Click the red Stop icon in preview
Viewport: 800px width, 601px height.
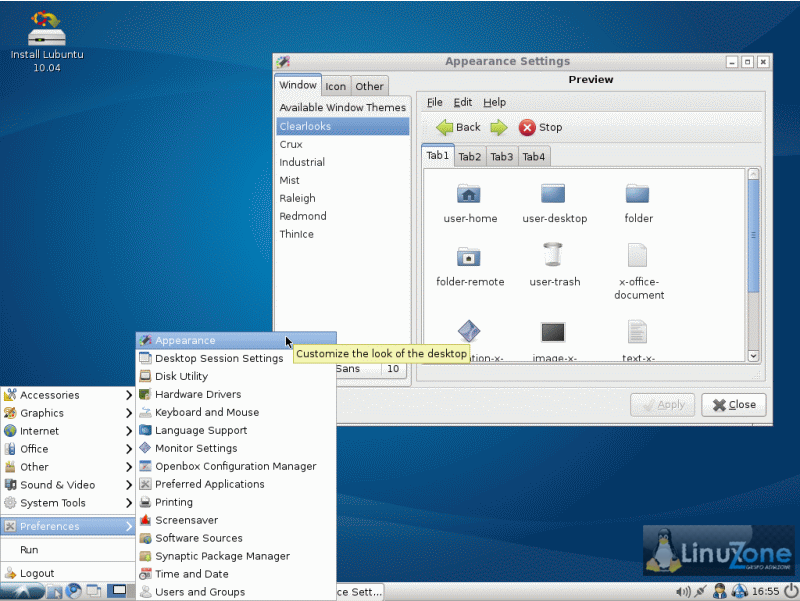tap(527, 127)
